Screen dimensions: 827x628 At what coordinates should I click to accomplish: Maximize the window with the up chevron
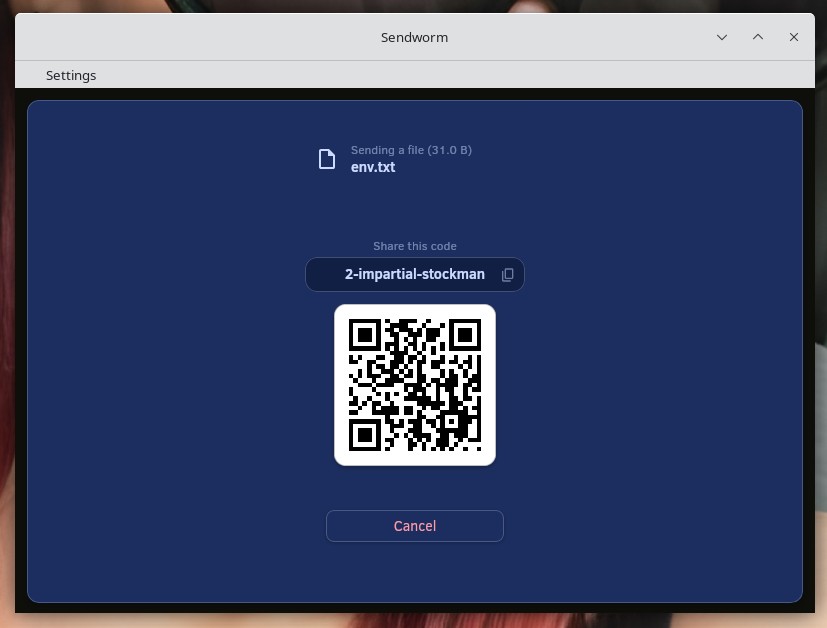(x=758, y=37)
